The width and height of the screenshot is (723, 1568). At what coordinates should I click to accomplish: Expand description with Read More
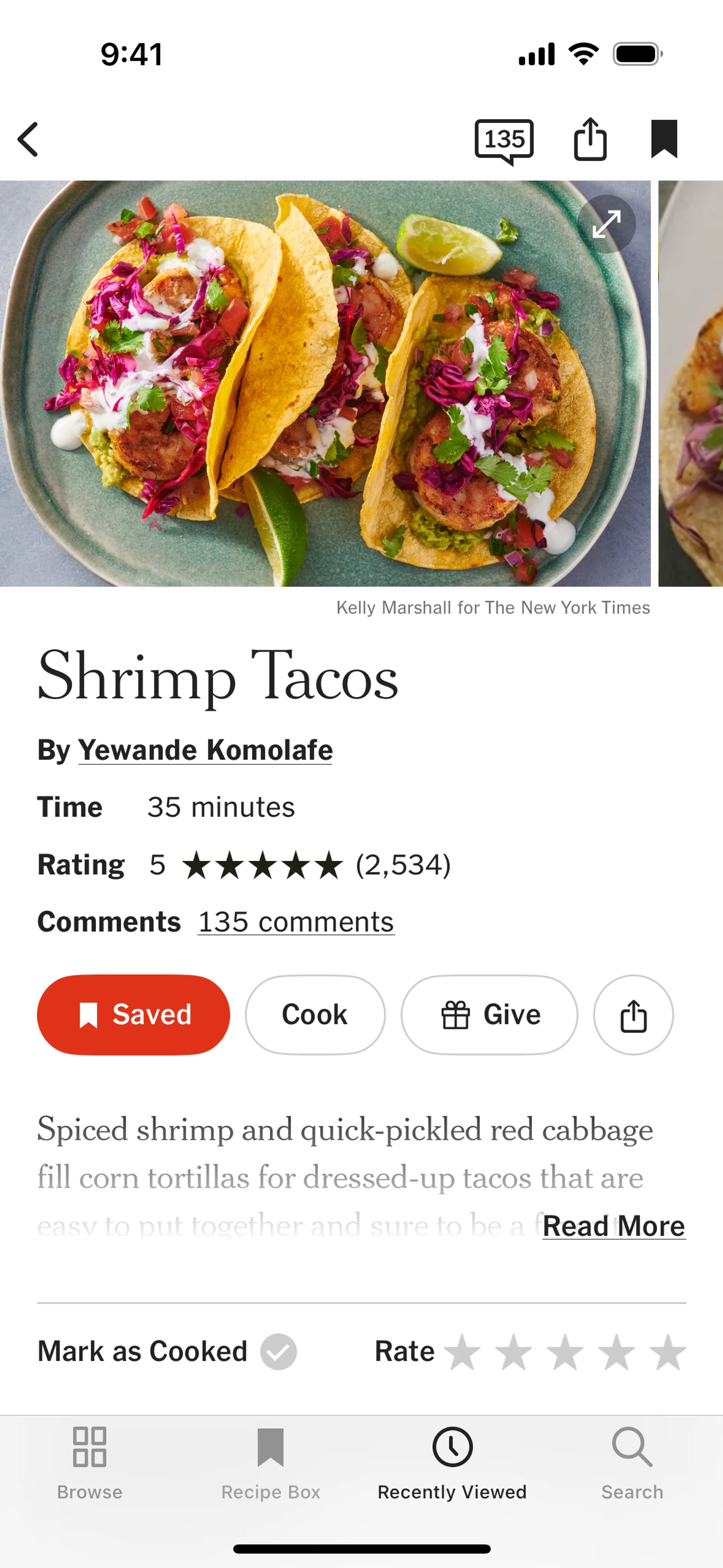pyautogui.click(x=613, y=1226)
